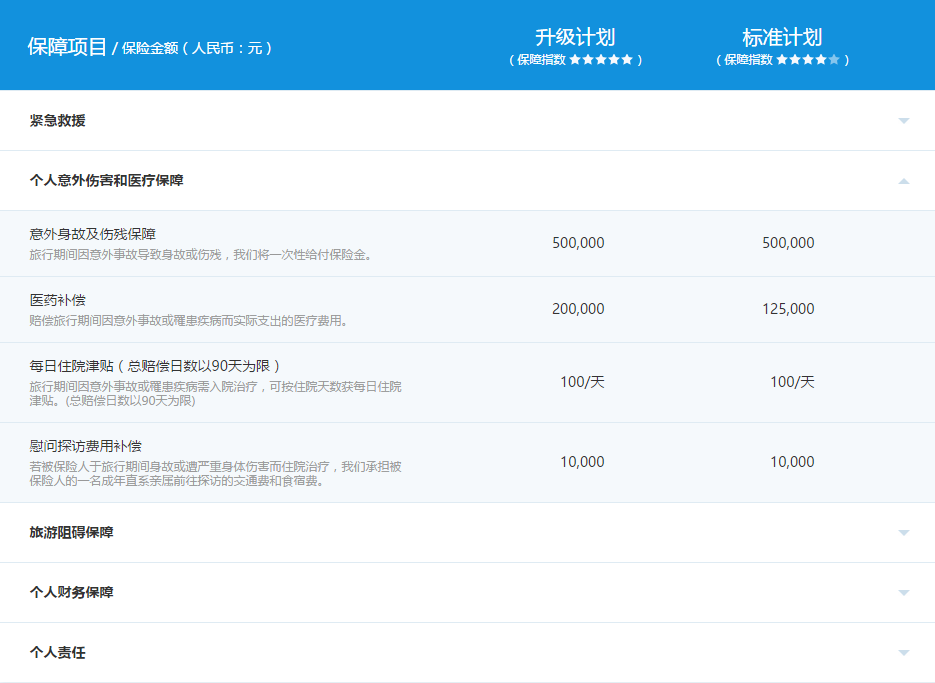Click the 个人责任 section title
935x683 pixels.
[57, 653]
